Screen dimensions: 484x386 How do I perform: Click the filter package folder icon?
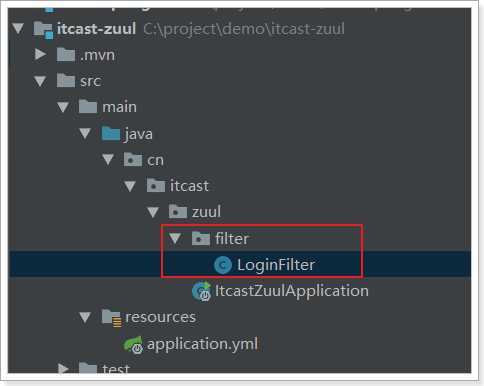pos(201,238)
